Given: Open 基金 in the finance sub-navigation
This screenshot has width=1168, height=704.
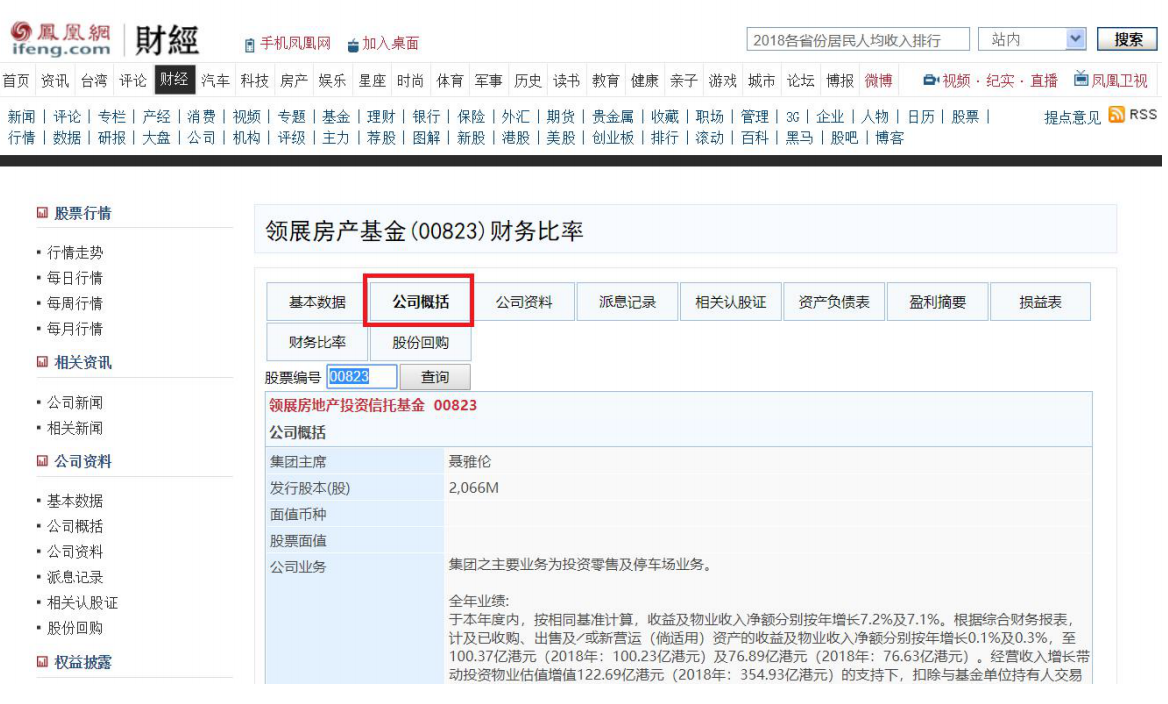Looking at the screenshot, I should (x=336, y=116).
